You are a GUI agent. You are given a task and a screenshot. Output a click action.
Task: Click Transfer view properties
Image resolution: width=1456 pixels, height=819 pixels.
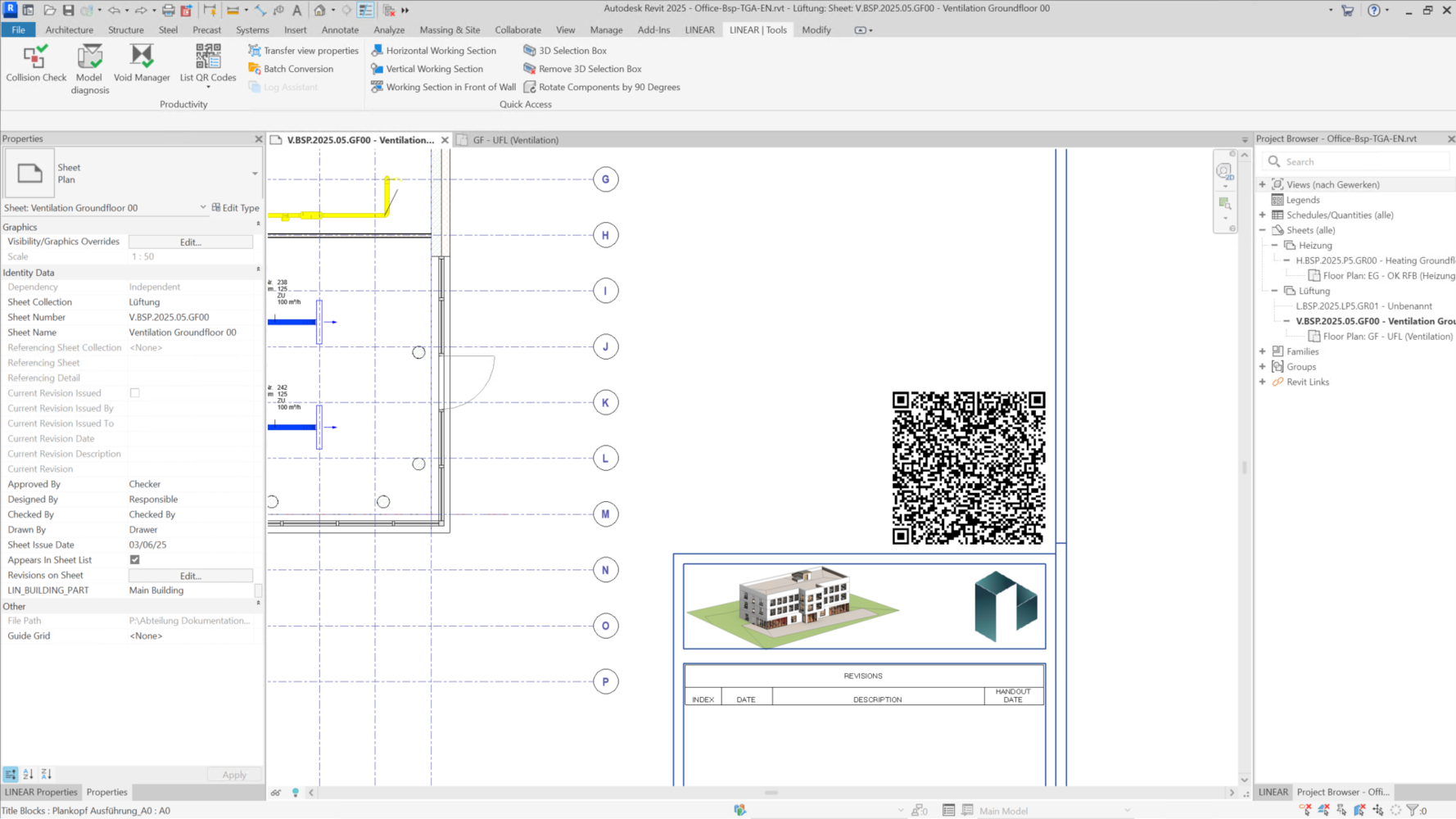coord(303,51)
